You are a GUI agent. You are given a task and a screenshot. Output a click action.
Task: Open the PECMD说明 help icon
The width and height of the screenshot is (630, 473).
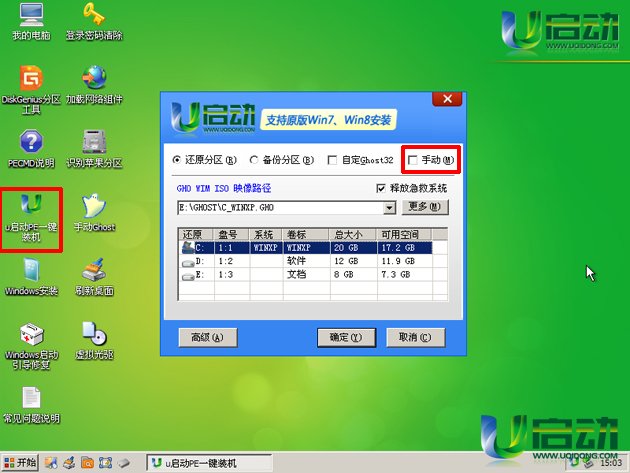click(x=31, y=141)
